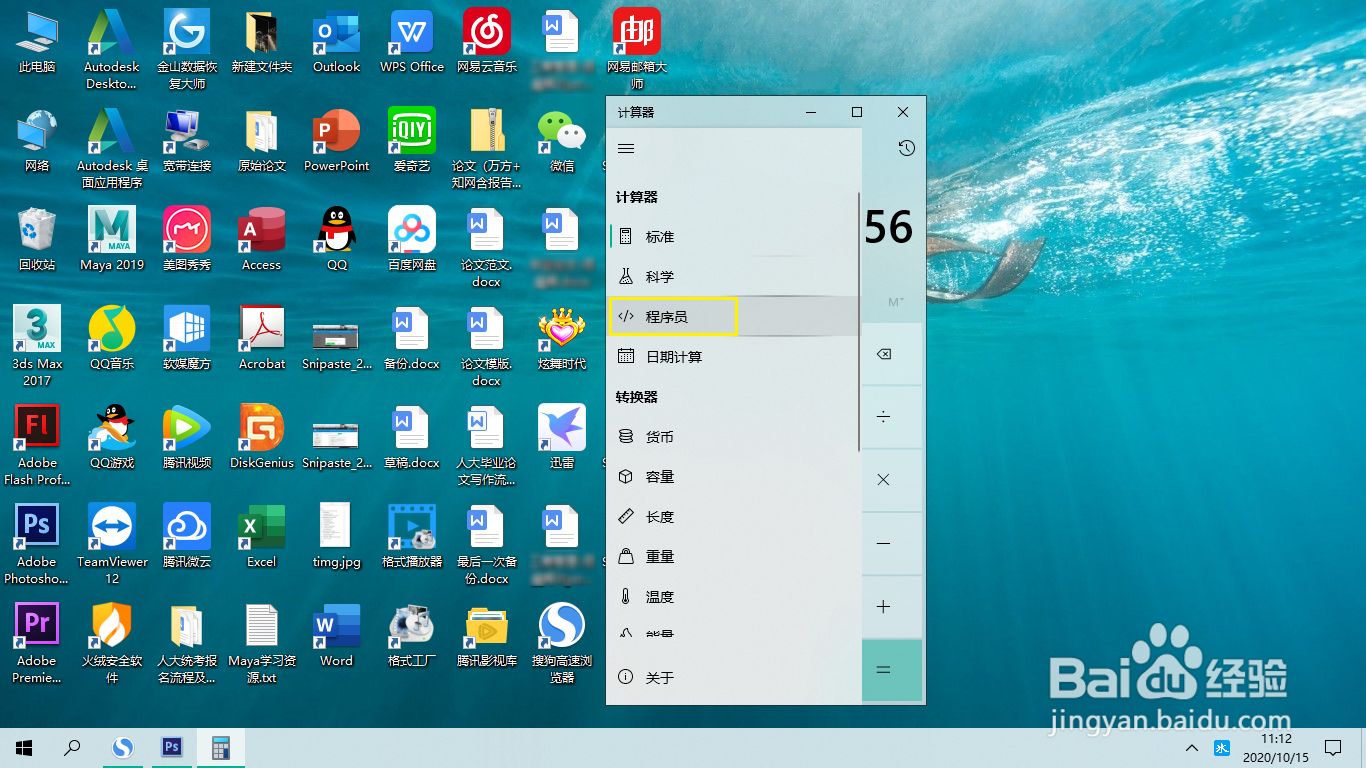
Task: Open the 重量 converter
Action: [x=733, y=557]
